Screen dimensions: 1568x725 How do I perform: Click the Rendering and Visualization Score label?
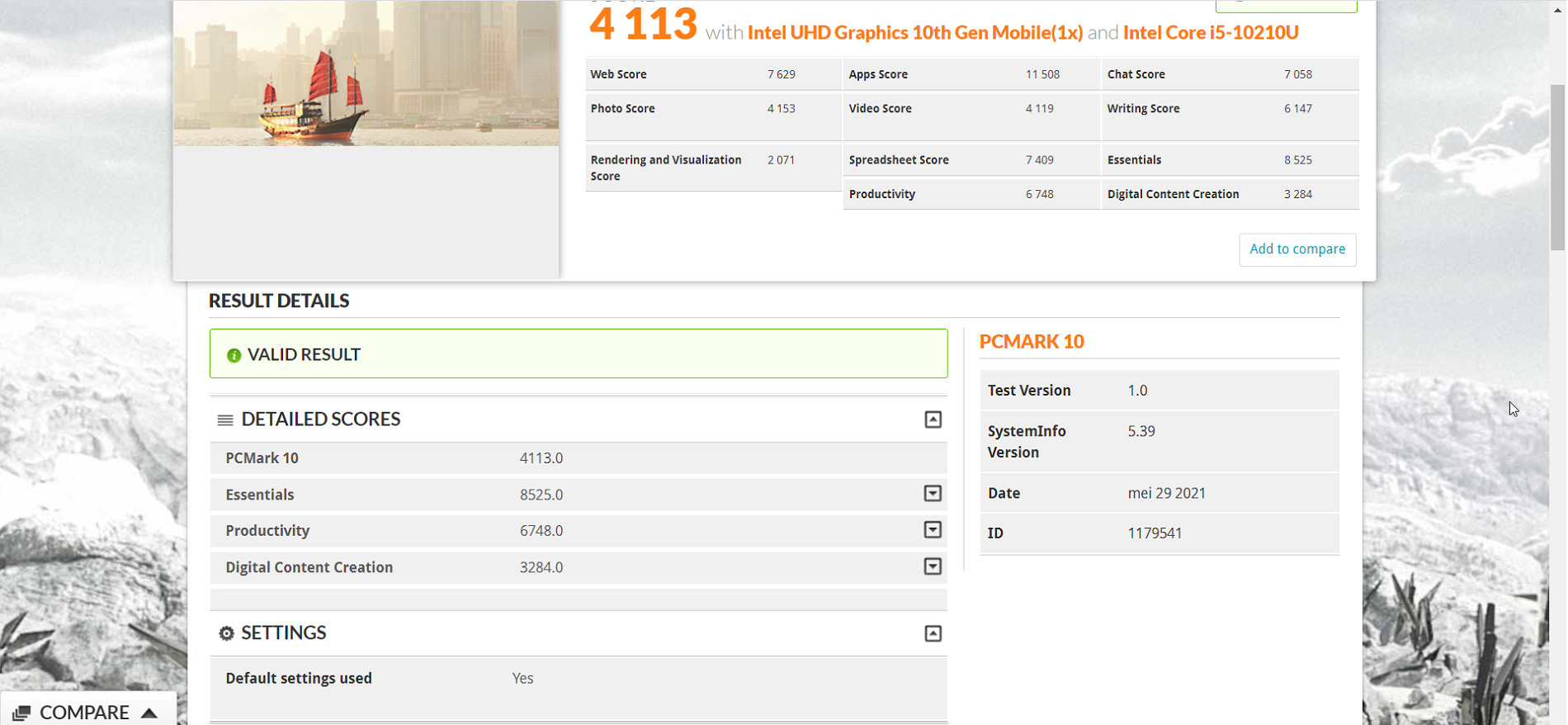[666, 168]
